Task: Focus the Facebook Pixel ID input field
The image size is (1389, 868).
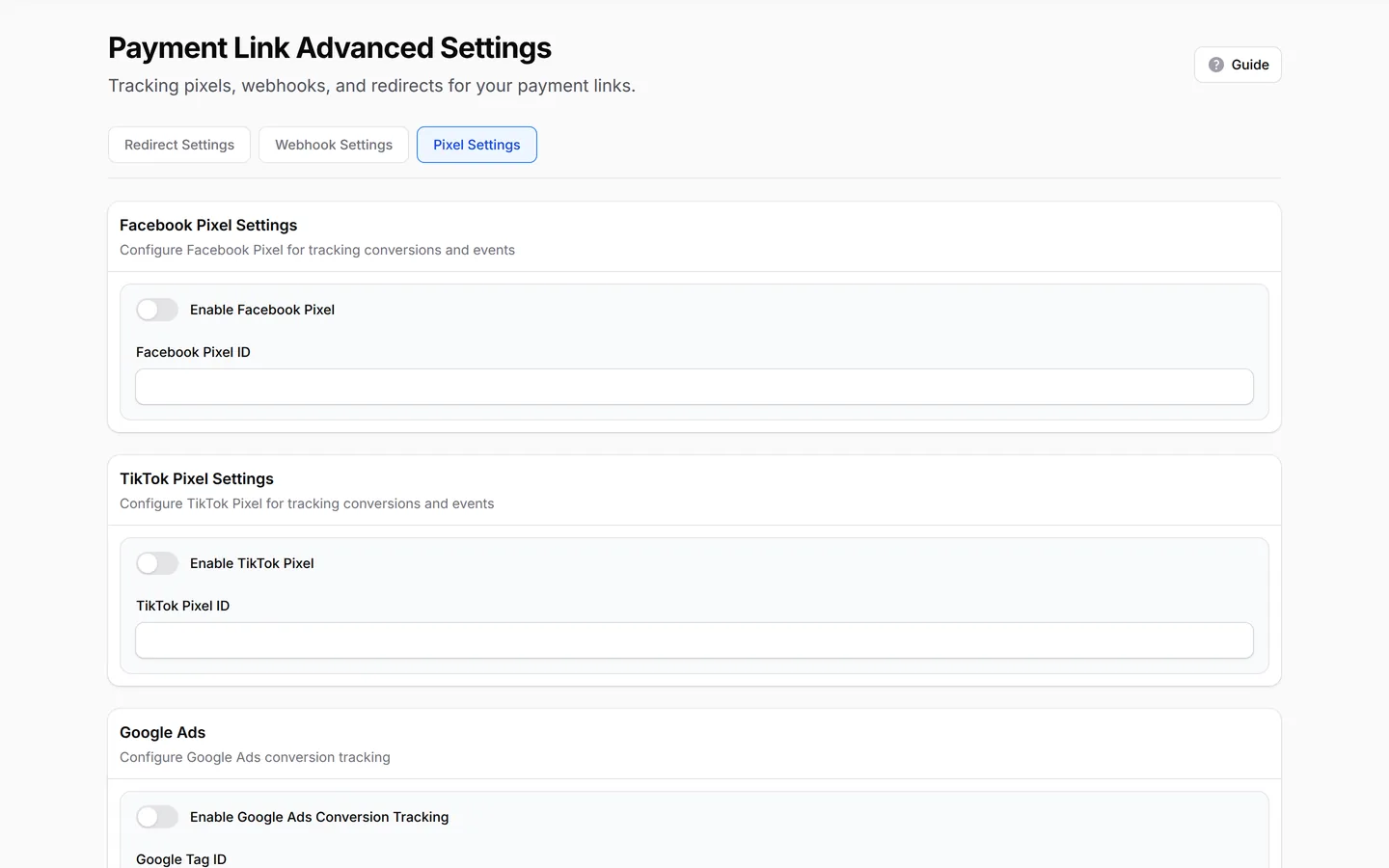Action: pos(694,387)
